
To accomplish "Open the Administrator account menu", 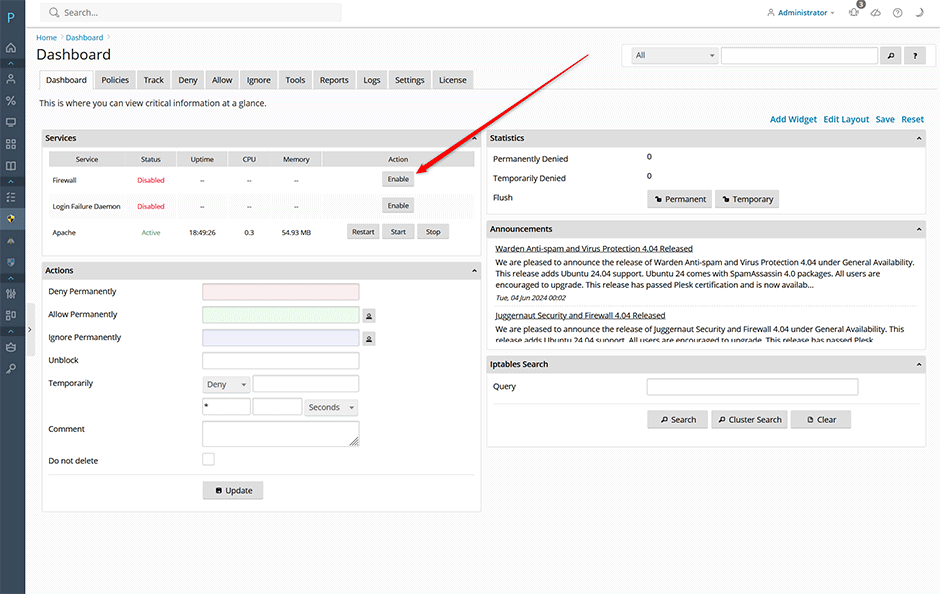I will 800,13.
